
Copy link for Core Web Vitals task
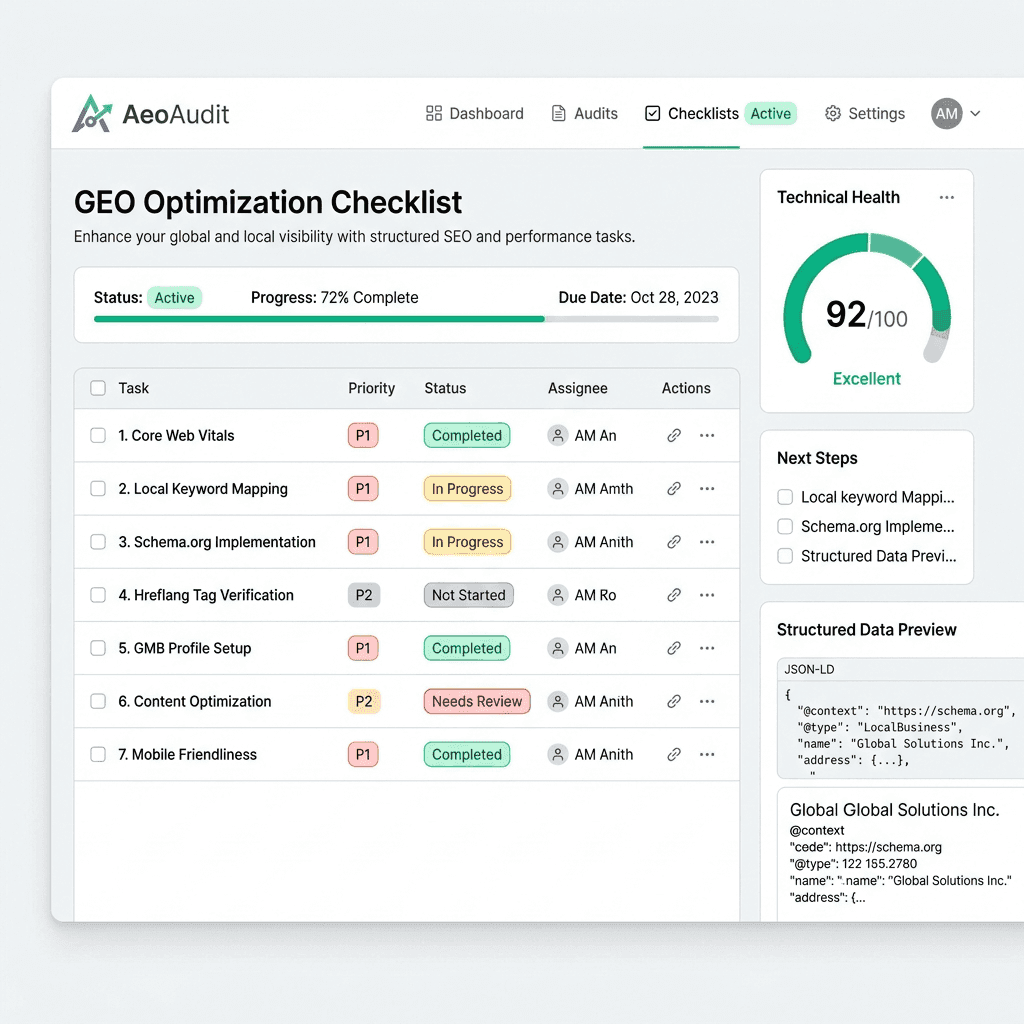(x=674, y=436)
